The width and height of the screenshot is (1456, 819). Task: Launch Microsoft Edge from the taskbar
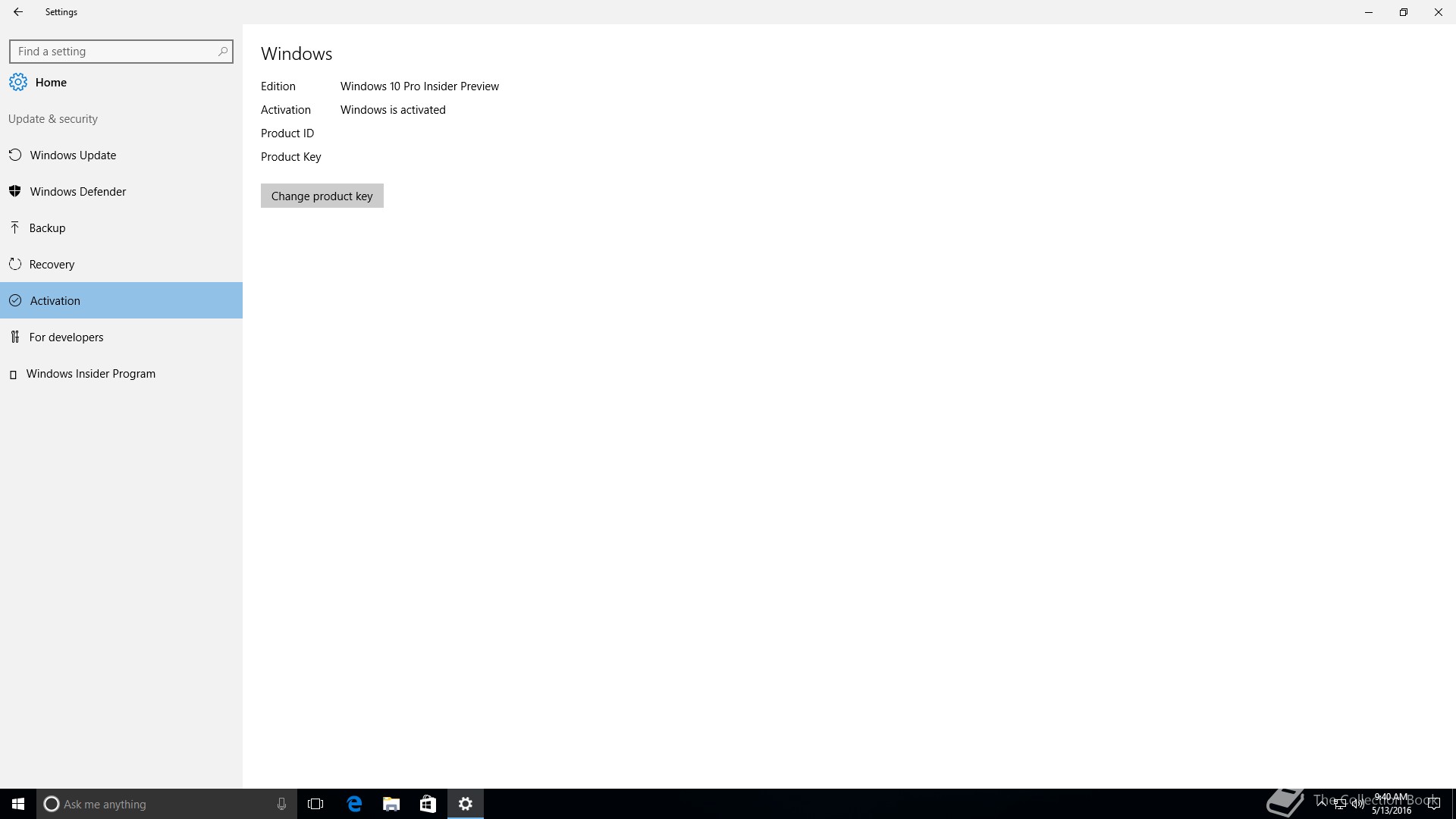(354, 804)
